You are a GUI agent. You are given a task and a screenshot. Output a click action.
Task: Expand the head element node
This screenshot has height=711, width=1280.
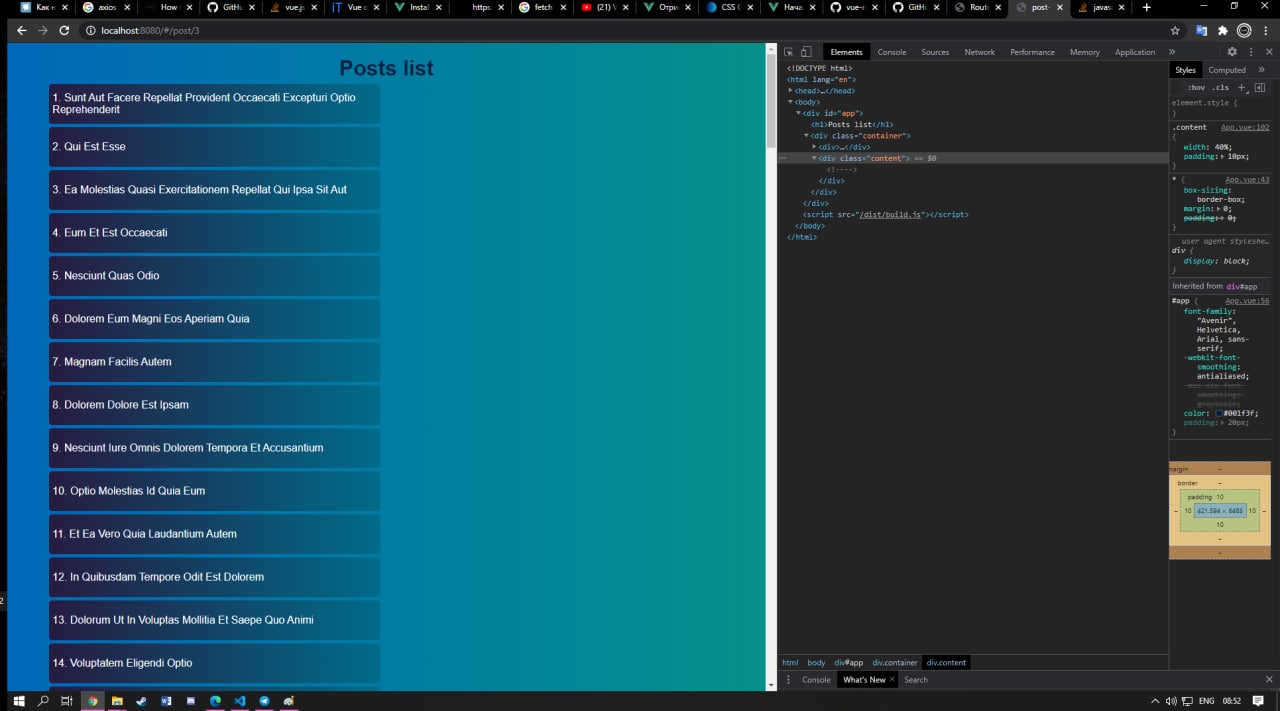(x=791, y=91)
